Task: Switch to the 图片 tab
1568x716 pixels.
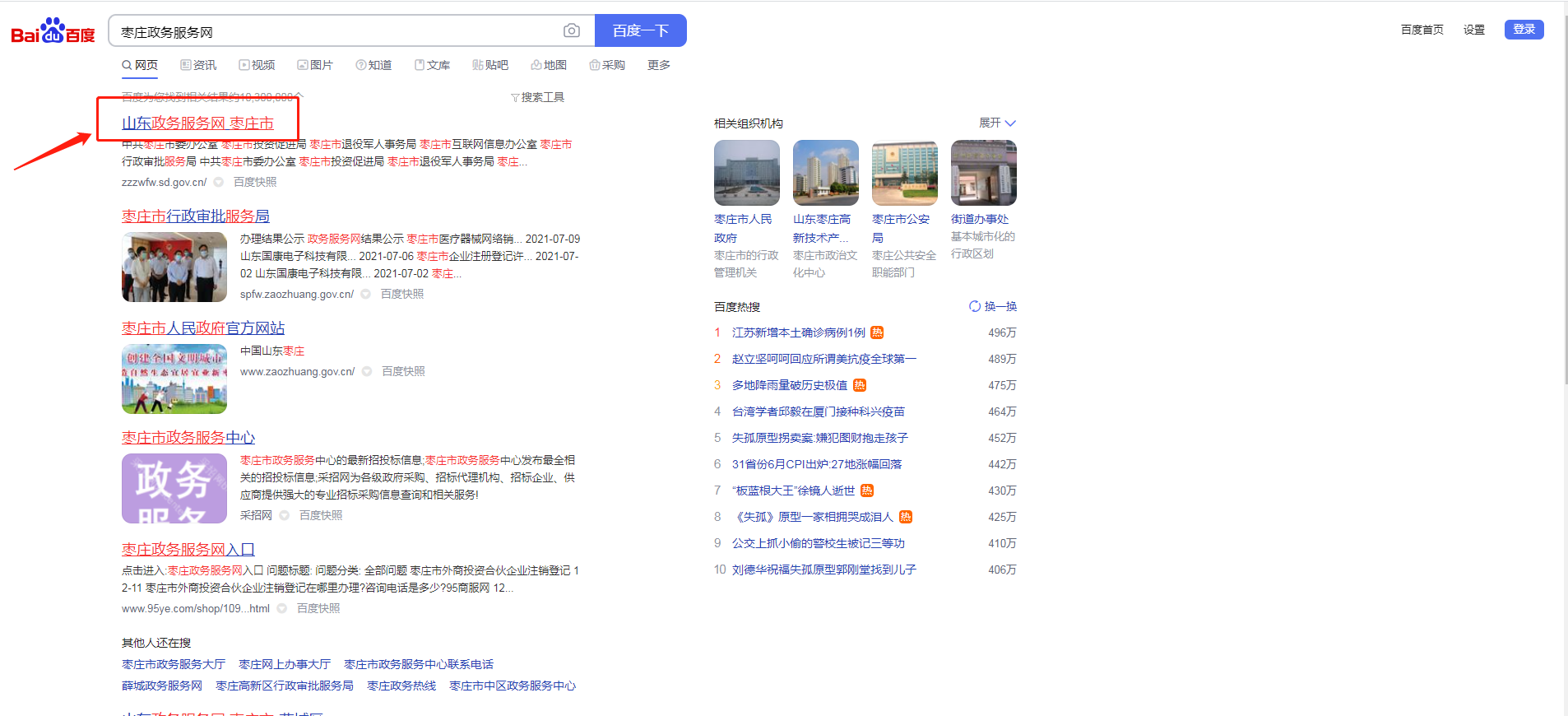Action: [315, 65]
